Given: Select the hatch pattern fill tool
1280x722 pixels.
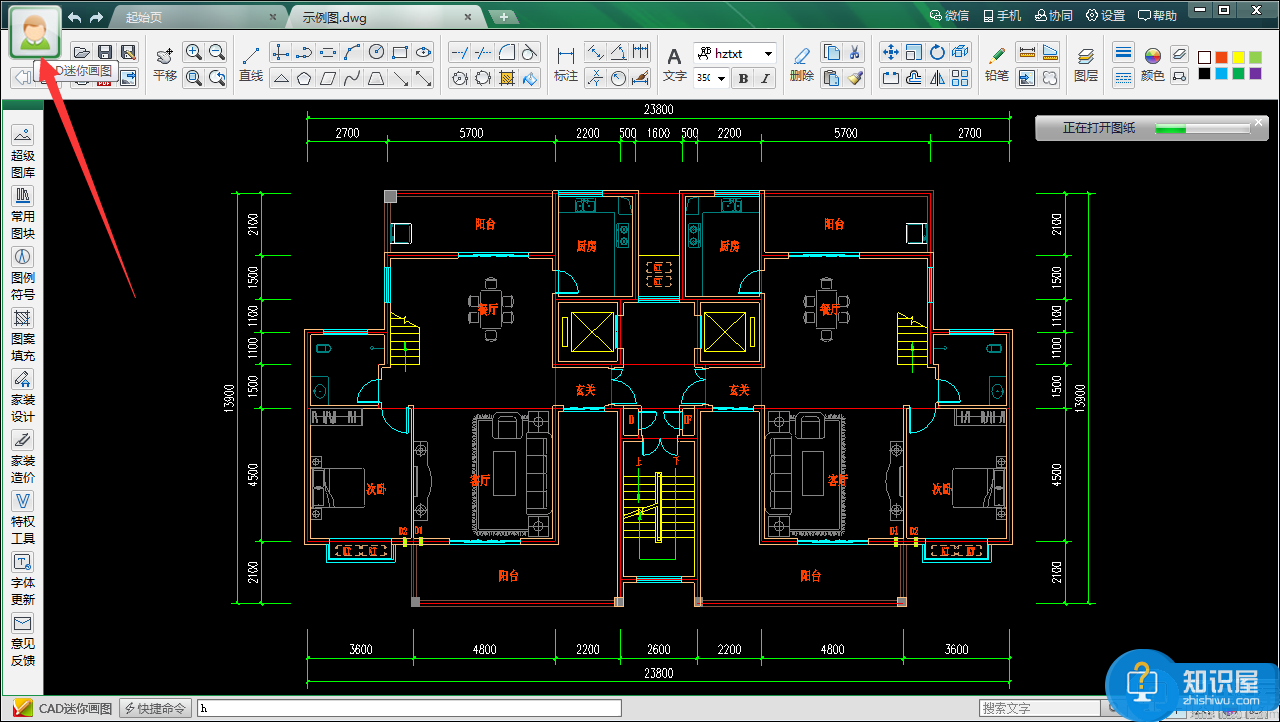Looking at the screenshot, I should 507,77.
